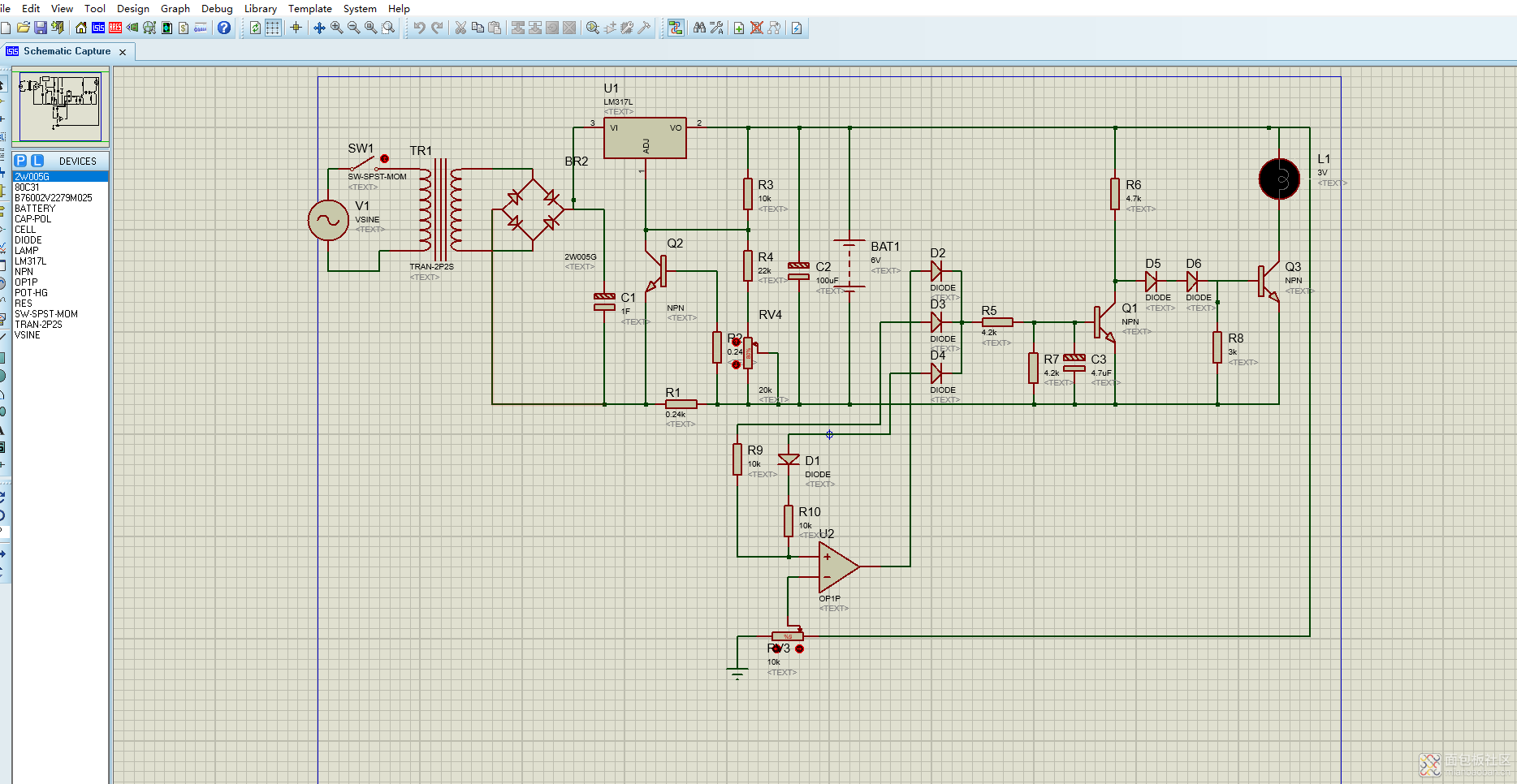This screenshot has height=784, width=1517.
Task: Open a design with the Open Project icon
Action: 23,28
